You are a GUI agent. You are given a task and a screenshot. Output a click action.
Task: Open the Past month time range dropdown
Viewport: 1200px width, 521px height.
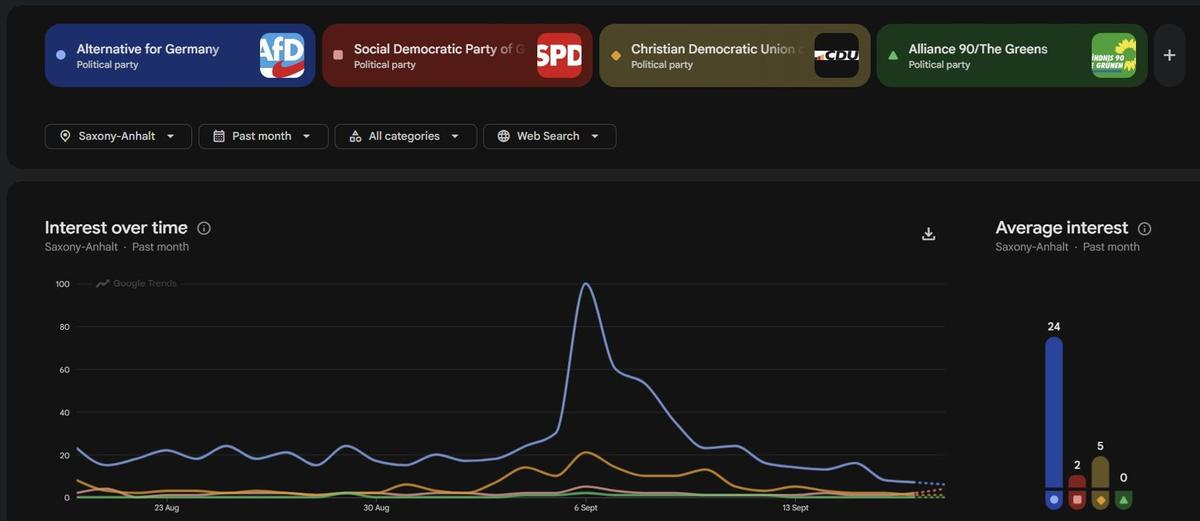[263, 136]
